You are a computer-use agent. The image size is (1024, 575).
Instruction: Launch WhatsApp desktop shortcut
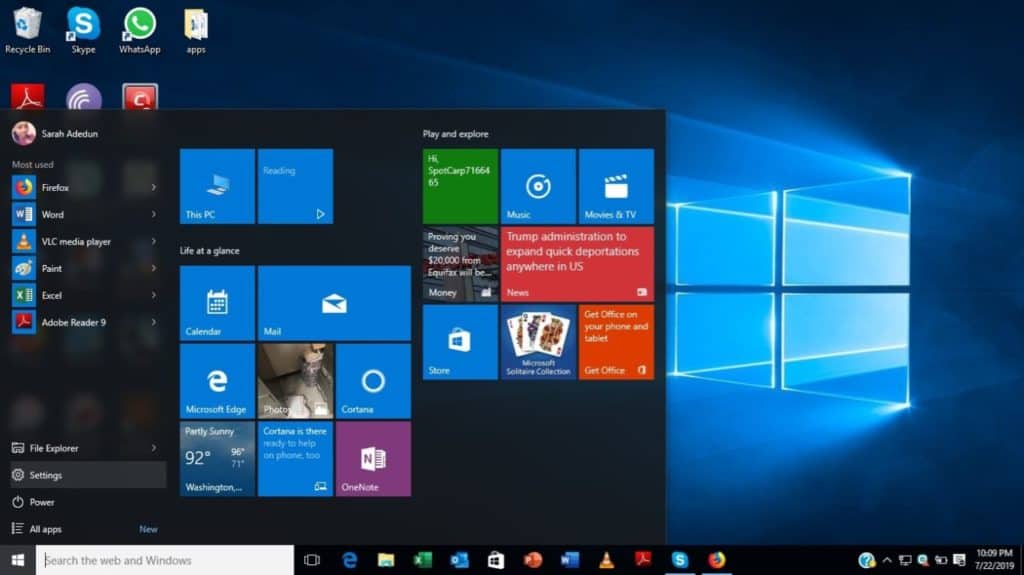point(140,31)
